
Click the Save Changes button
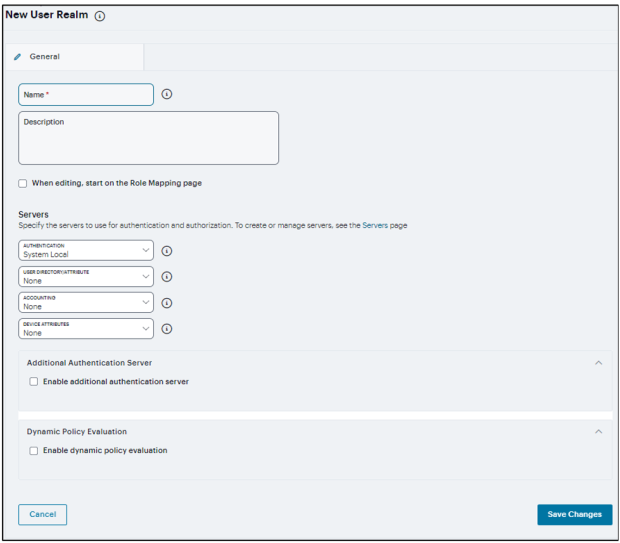pyautogui.click(x=574, y=514)
